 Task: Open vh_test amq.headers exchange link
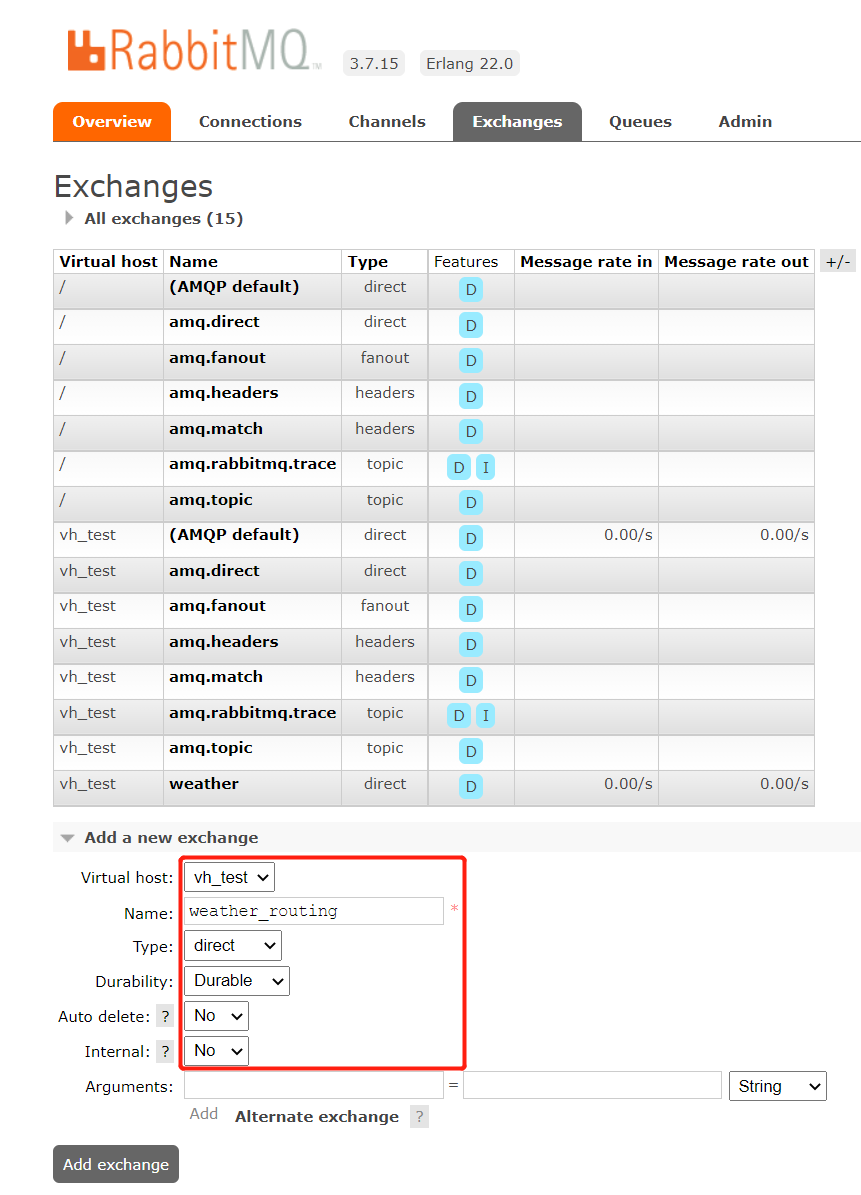click(x=224, y=642)
